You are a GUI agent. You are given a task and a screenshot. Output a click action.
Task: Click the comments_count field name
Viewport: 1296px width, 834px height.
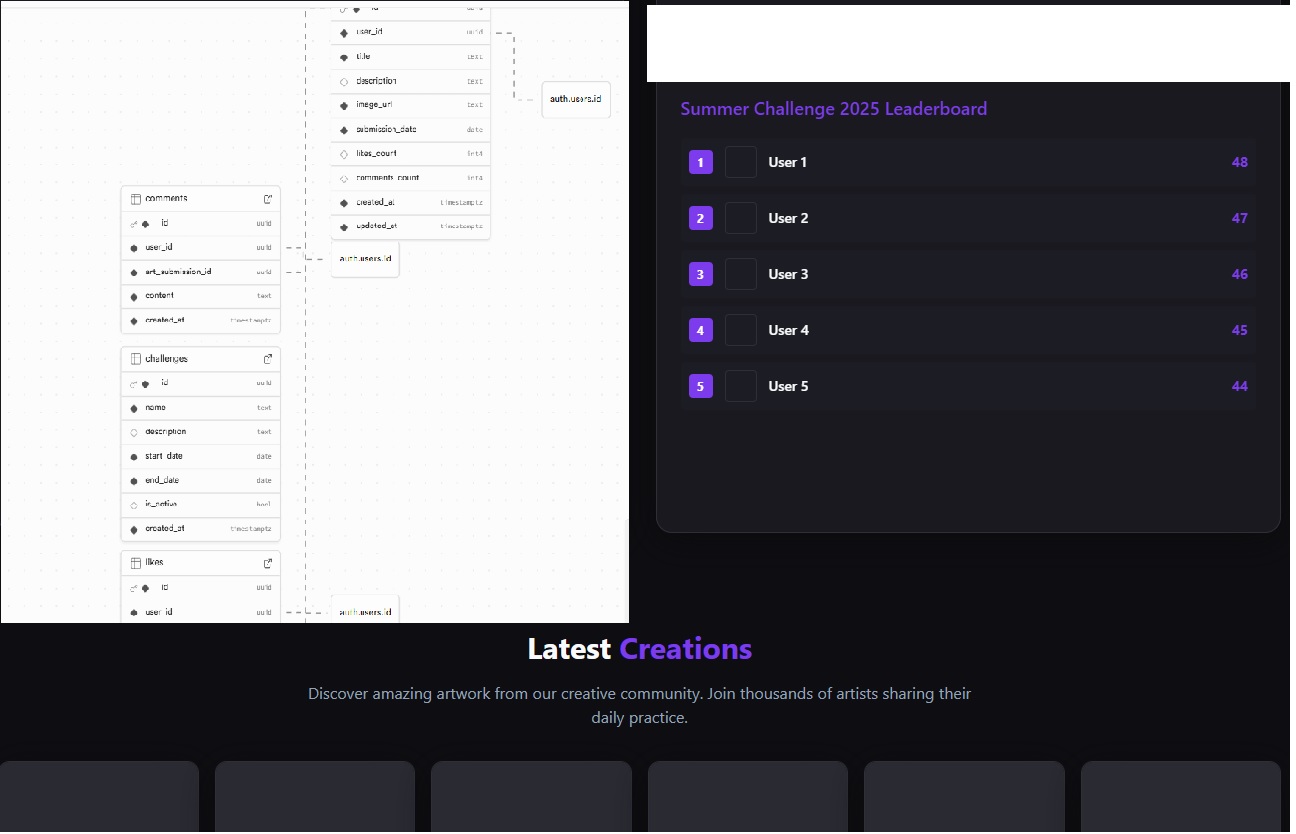pos(388,178)
